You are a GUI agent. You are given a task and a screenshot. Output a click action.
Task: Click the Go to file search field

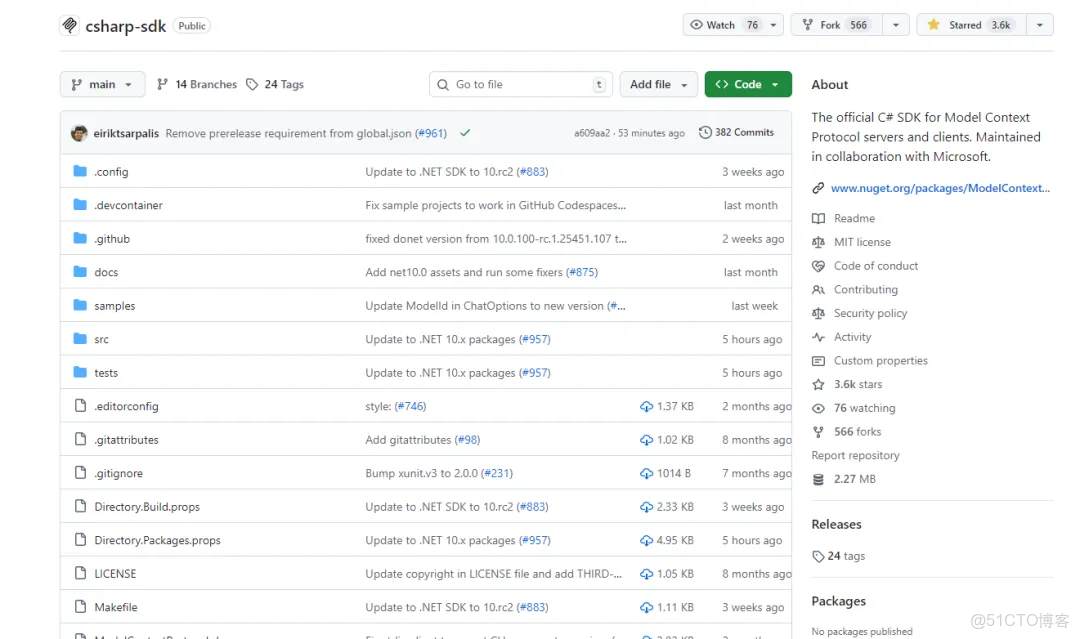521,85
